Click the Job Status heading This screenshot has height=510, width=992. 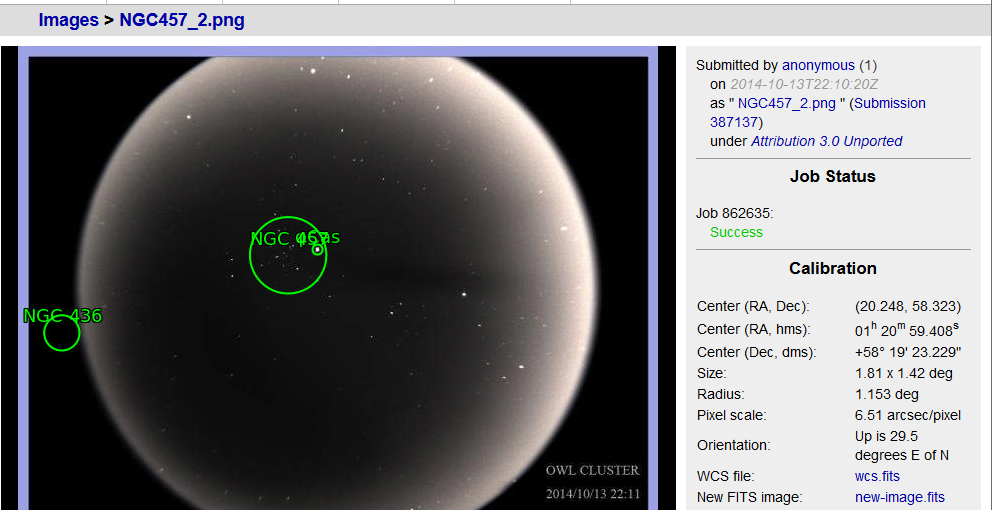(833, 176)
